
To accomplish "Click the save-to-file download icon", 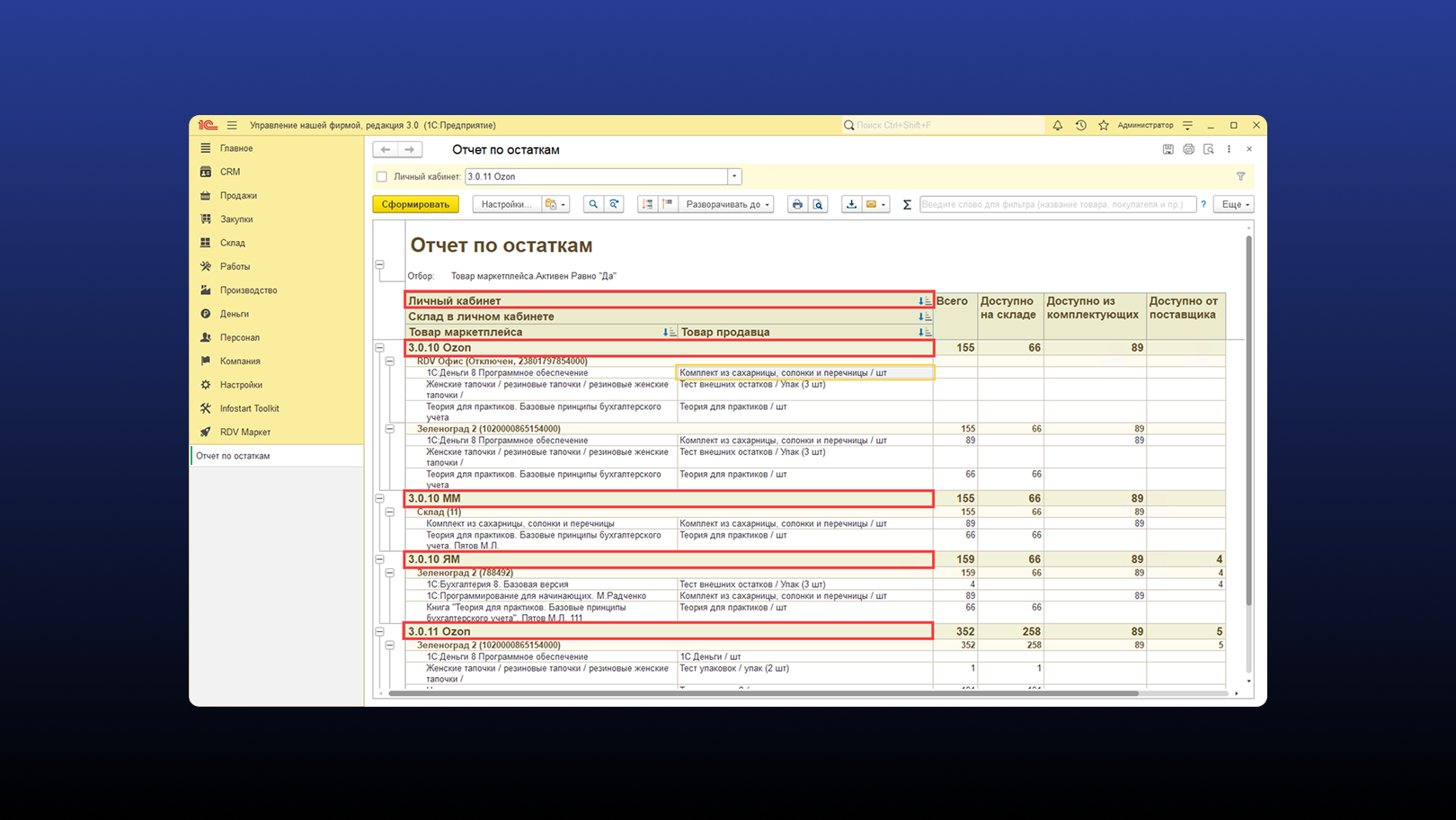I will click(851, 205).
